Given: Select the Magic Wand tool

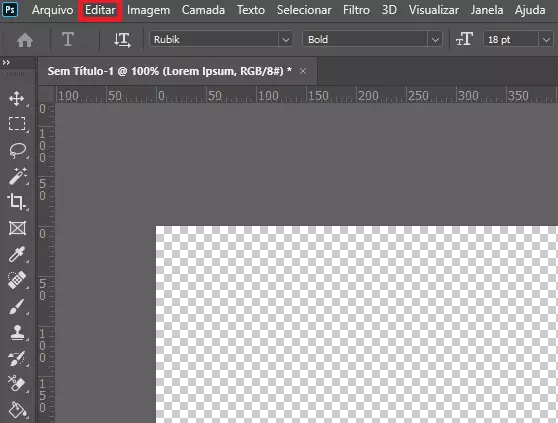Looking at the screenshot, I should [x=17, y=176].
